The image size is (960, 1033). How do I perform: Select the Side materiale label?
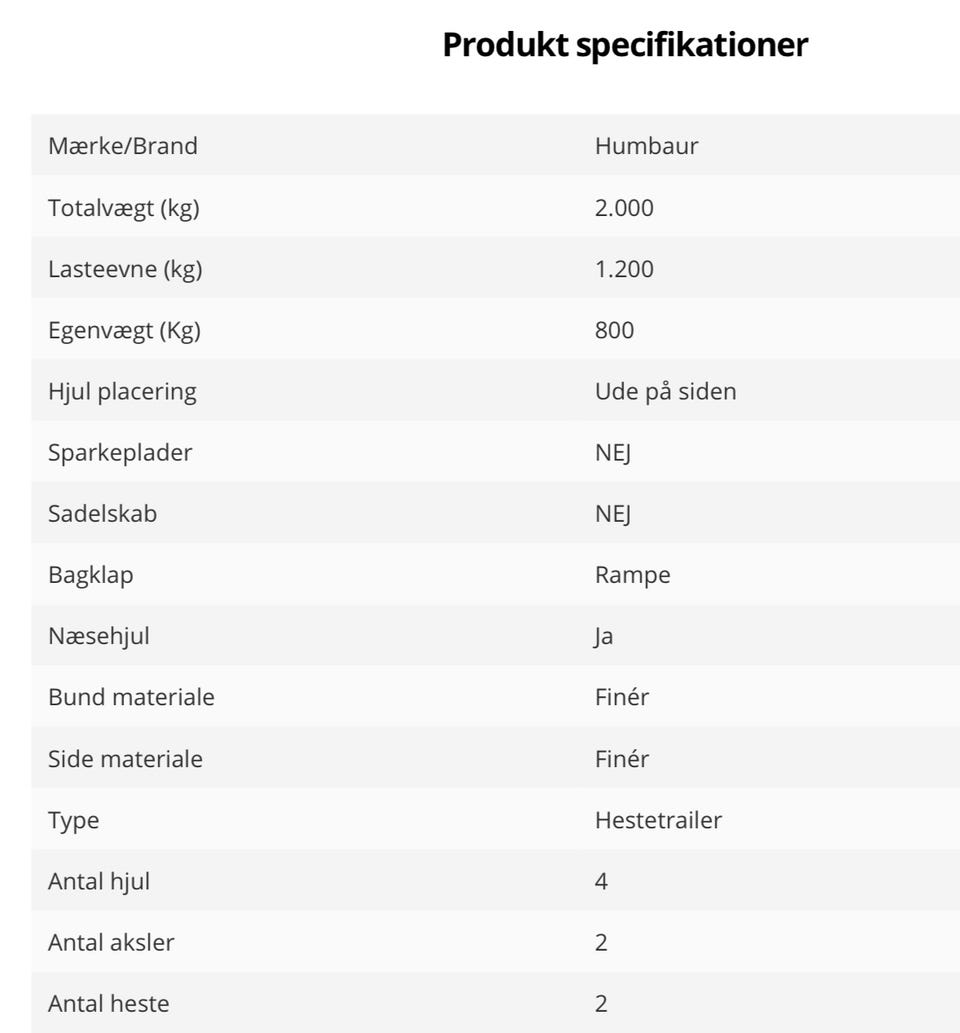[125, 759]
